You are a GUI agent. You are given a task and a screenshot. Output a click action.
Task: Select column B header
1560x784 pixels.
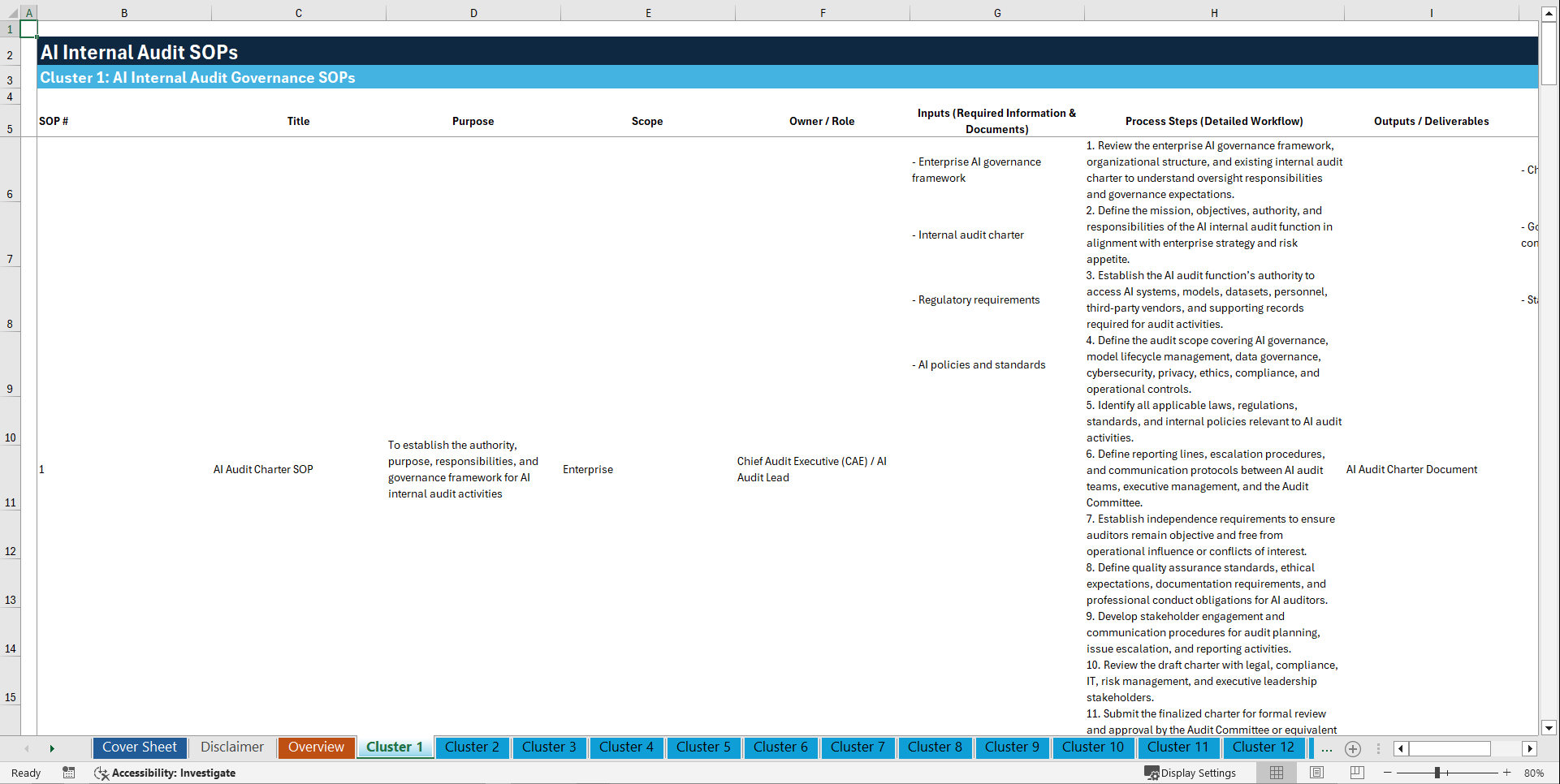coord(124,13)
